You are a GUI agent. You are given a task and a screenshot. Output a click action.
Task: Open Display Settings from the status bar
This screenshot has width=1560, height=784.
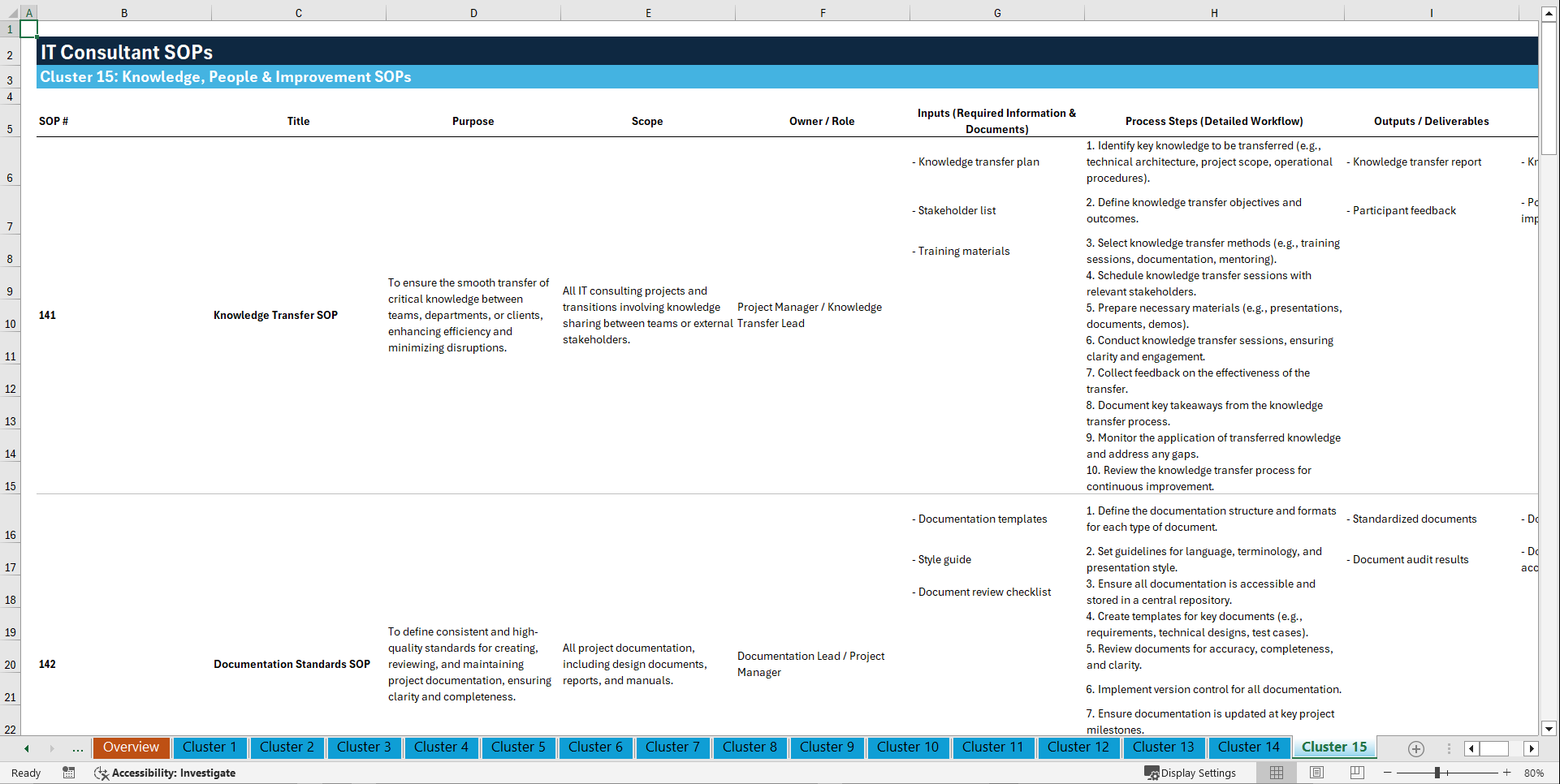tap(1190, 773)
